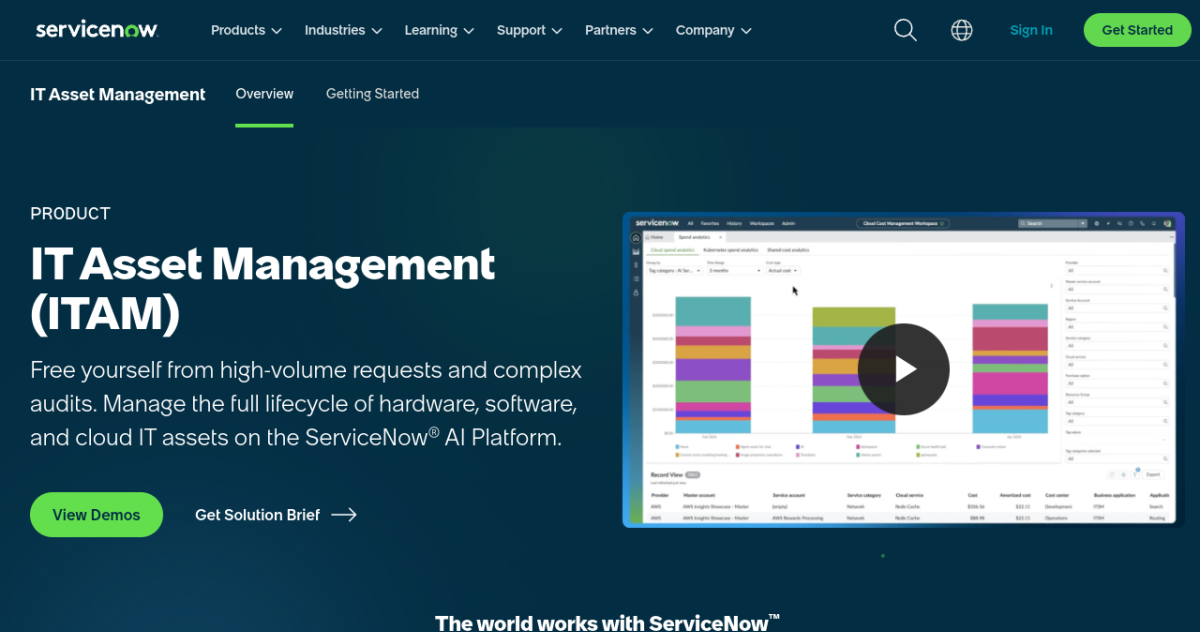
Task: Click the View Demos button
Action: pos(96,514)
